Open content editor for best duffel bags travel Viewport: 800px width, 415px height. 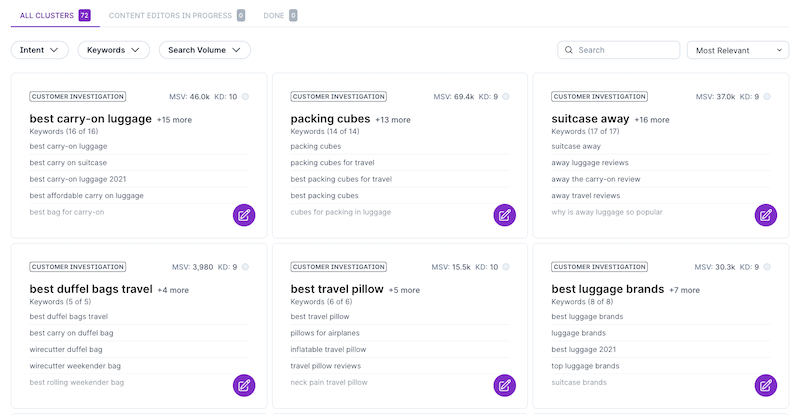[244, 385]
